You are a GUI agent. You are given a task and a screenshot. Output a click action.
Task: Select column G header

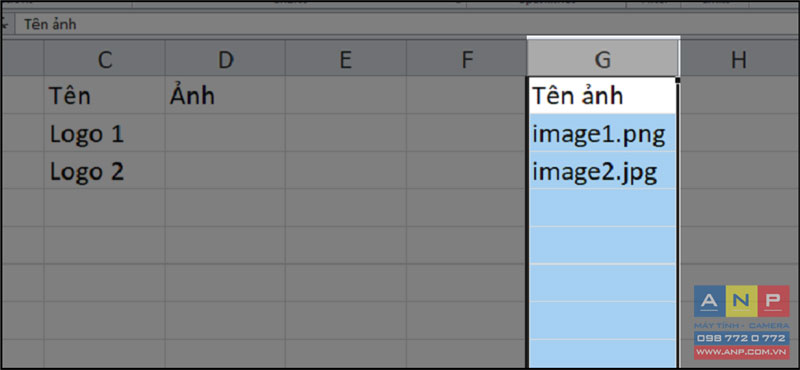(x=603, y=59)
